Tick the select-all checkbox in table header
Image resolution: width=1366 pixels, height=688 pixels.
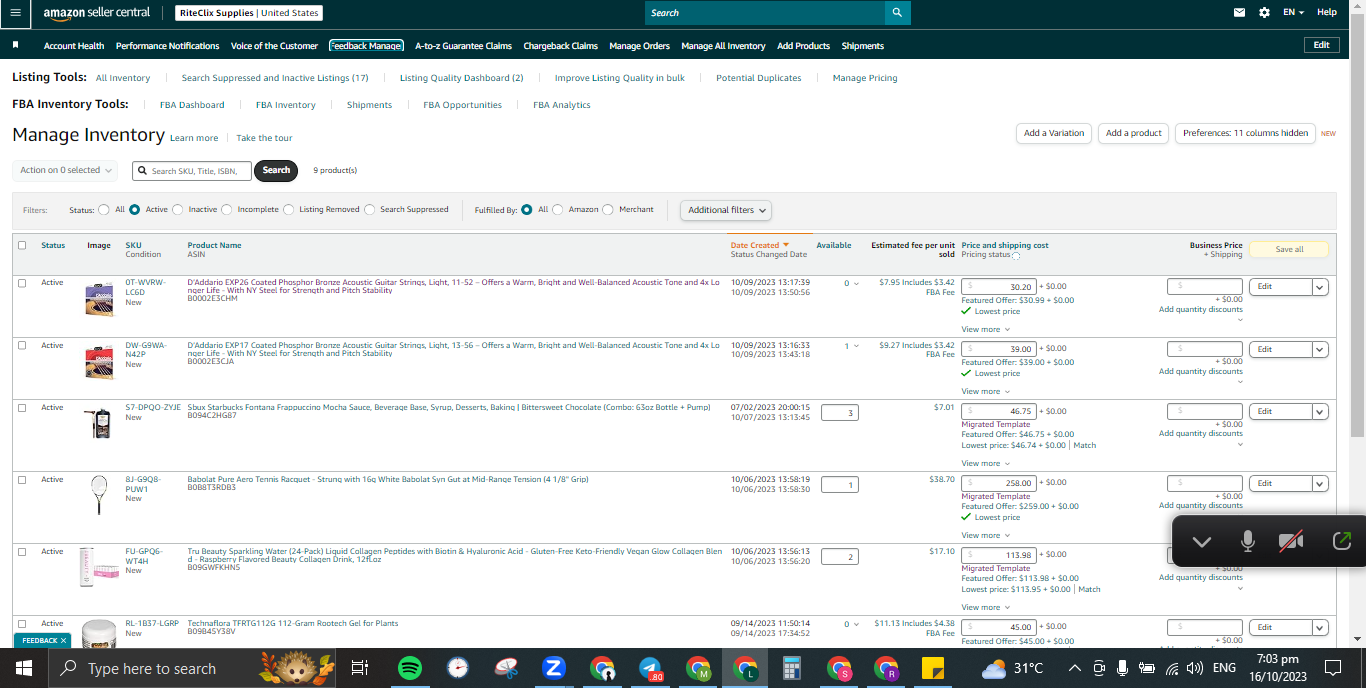(22, 245)
